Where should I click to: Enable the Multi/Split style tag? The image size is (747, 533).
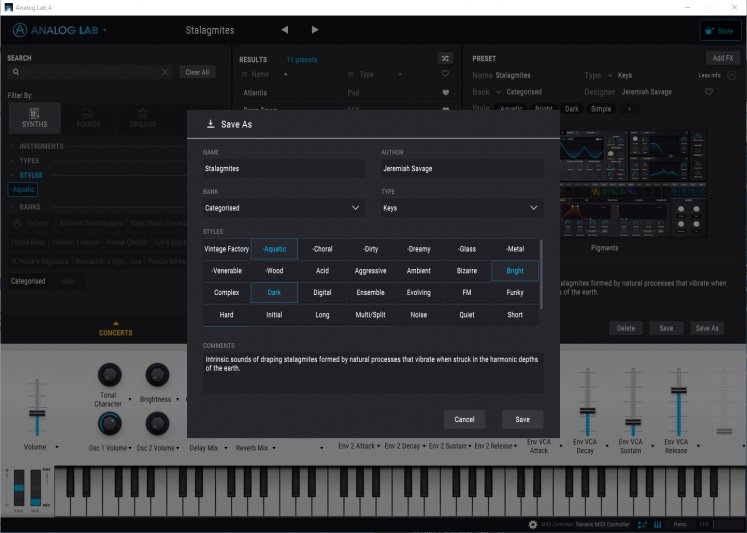pyautogui.click(x=370, y=314)
